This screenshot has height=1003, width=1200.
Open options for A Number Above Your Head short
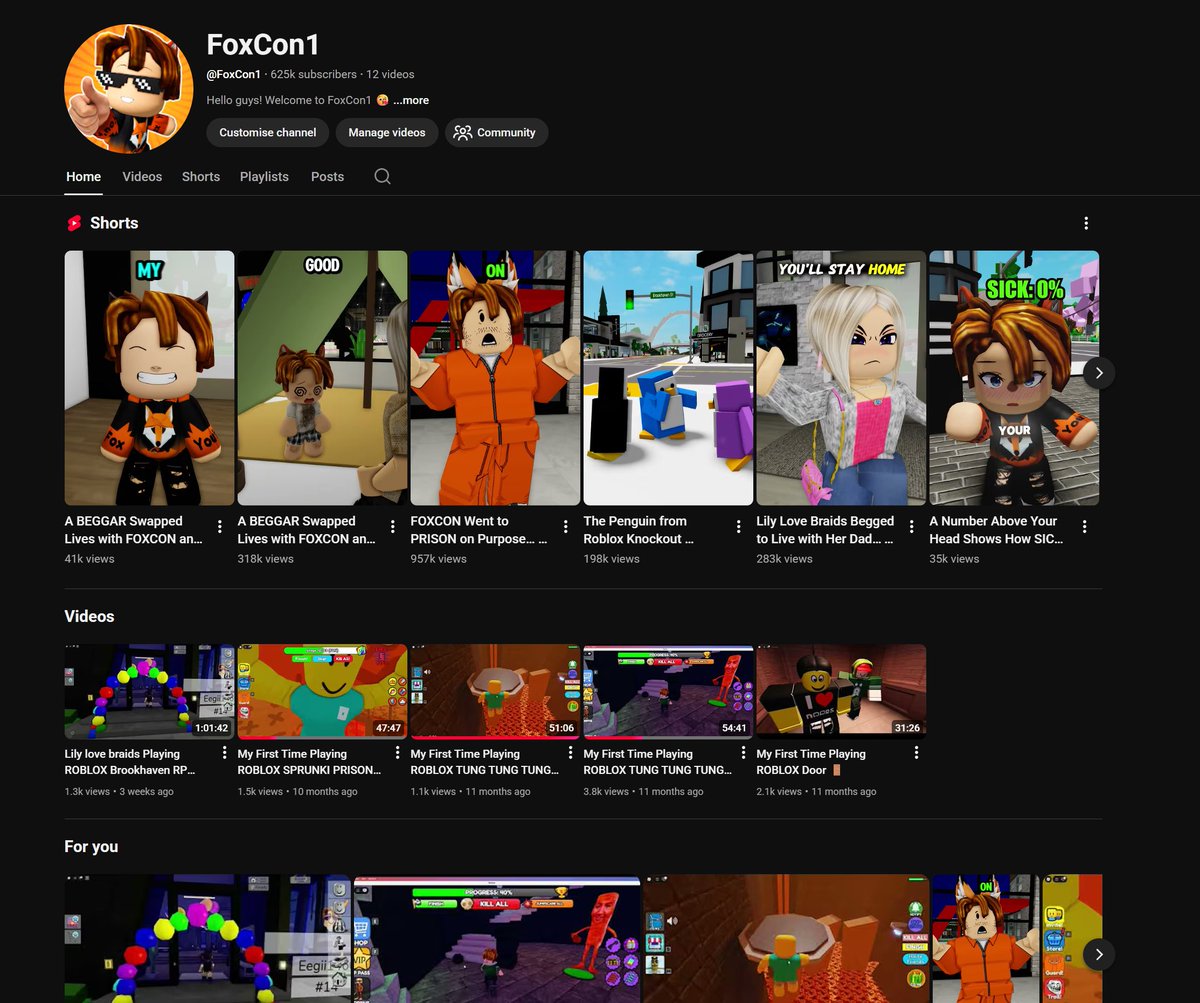click(x=1085, y=527)
